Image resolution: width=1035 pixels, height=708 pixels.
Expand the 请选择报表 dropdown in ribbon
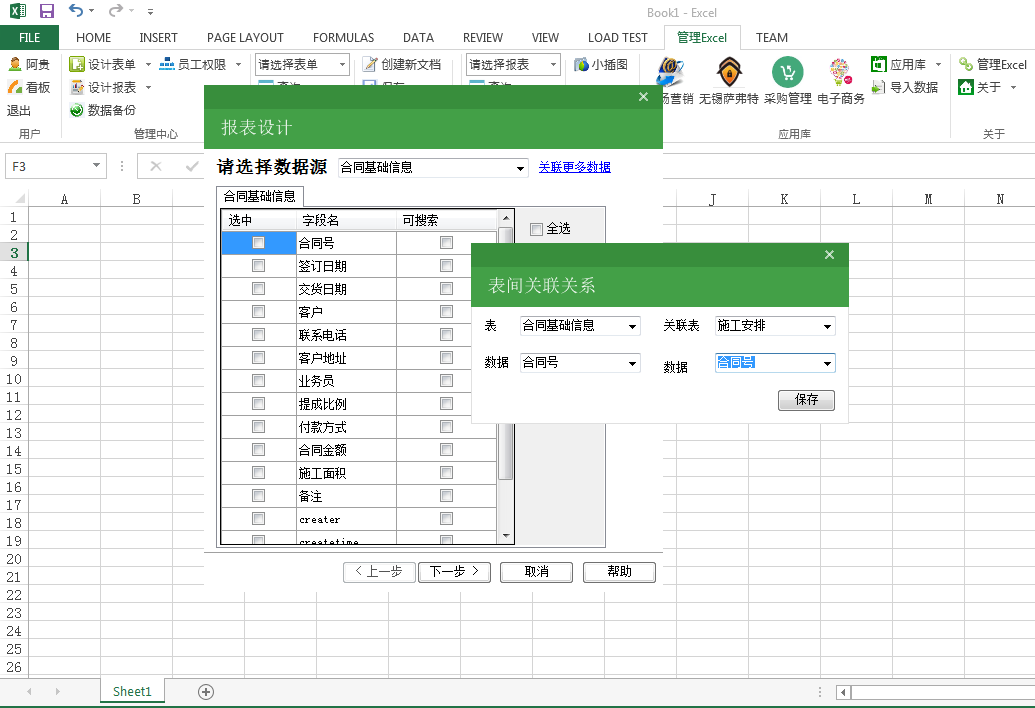pos(554,65)
